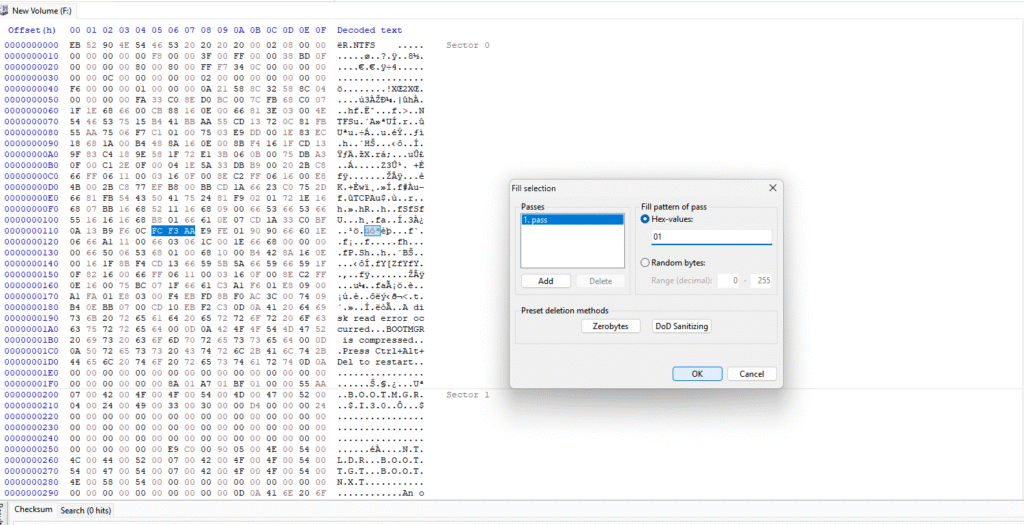Image resolution: width=1024 pixels, height=525 pixels.
Task: Click the Offset(h) column header
Action: 31,31
